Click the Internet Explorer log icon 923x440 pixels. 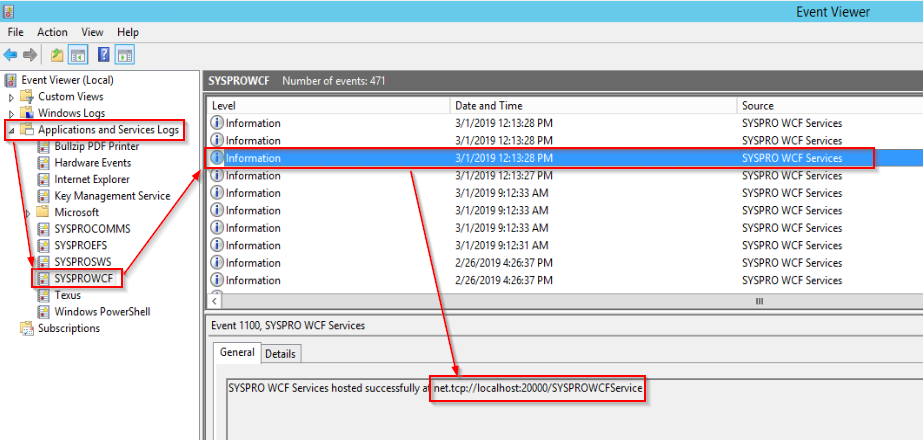(x=44, y=179)
